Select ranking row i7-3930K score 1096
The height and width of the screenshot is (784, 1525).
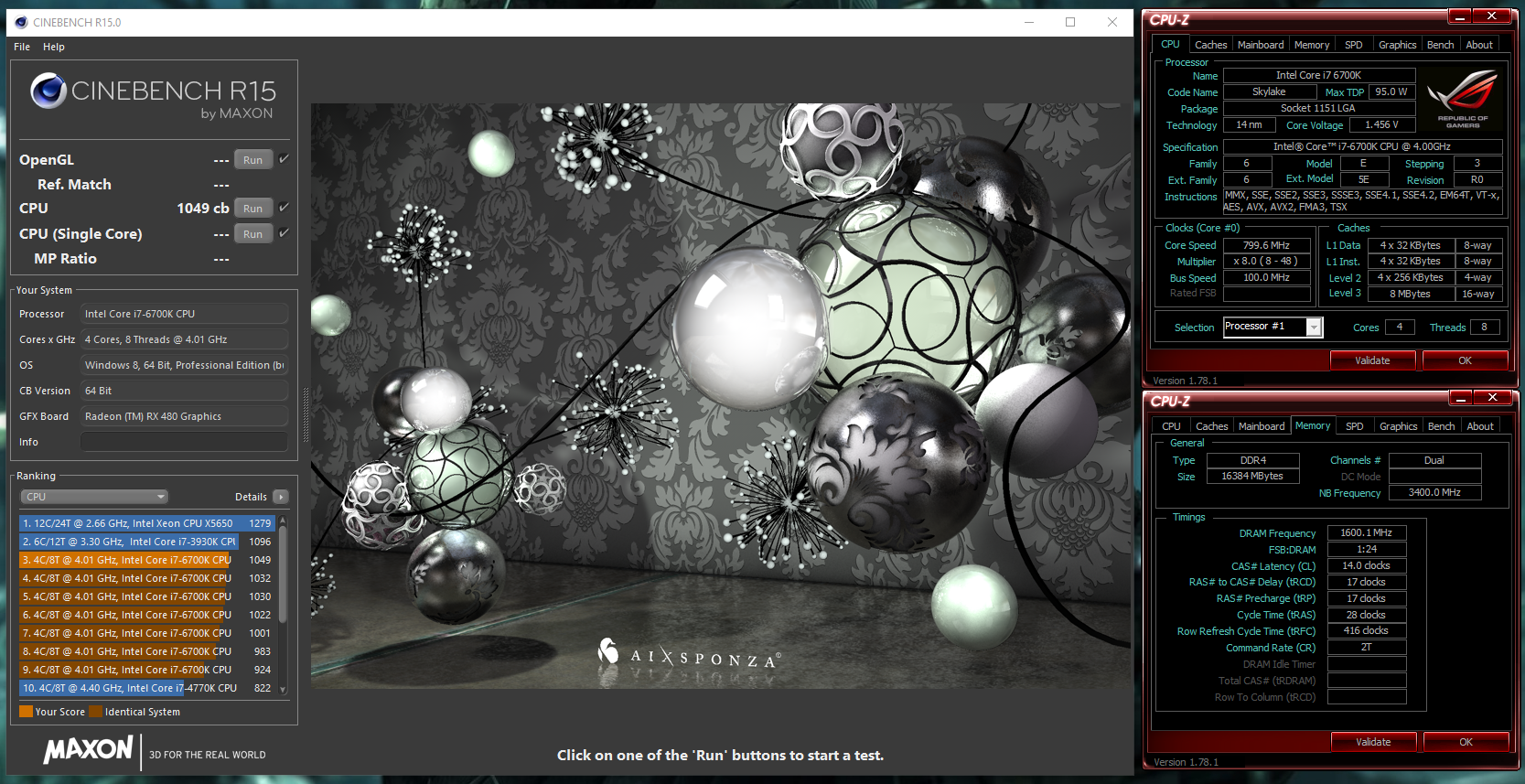pos(147,542)
